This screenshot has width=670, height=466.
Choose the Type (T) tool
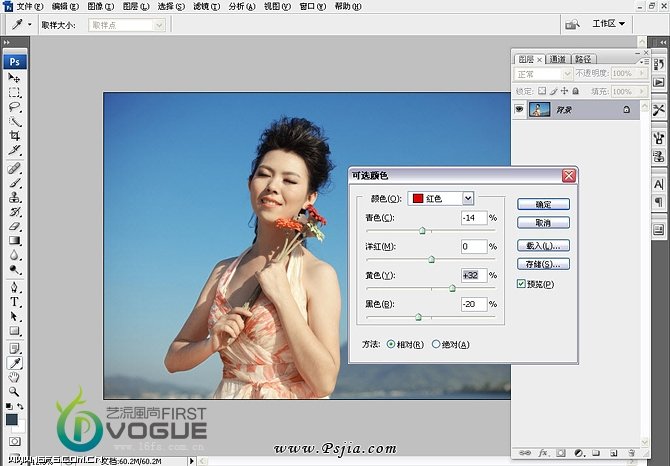(x=15, y=301)
